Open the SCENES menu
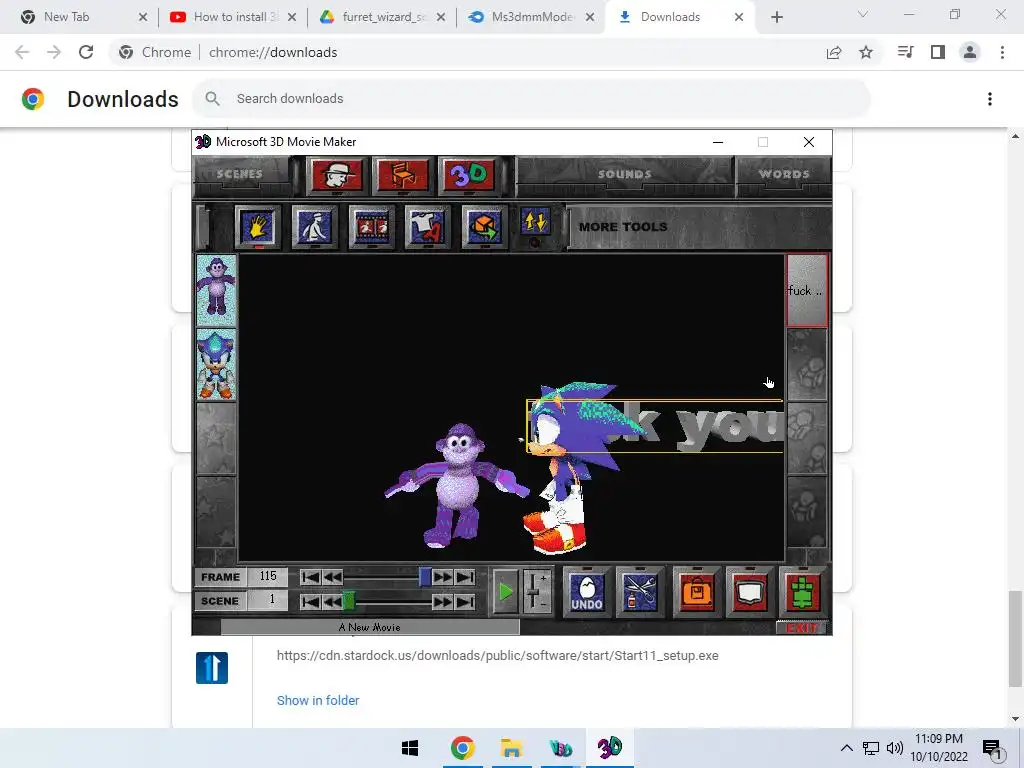The height and width of the screenshot is (768, 1024). pyautogui.click(x=240, y=174)
